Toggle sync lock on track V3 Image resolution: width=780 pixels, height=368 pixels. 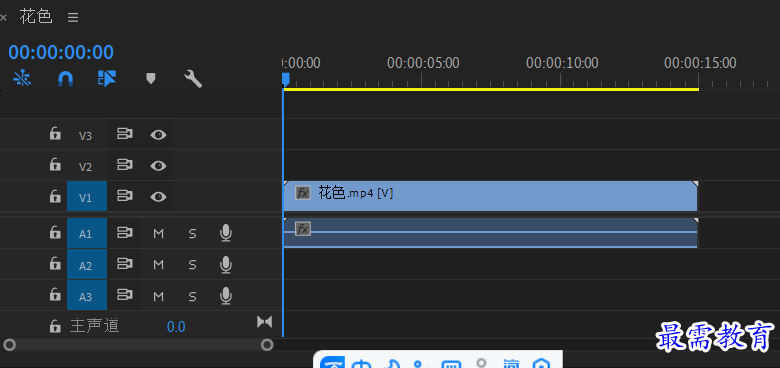[x=124, y=134]
